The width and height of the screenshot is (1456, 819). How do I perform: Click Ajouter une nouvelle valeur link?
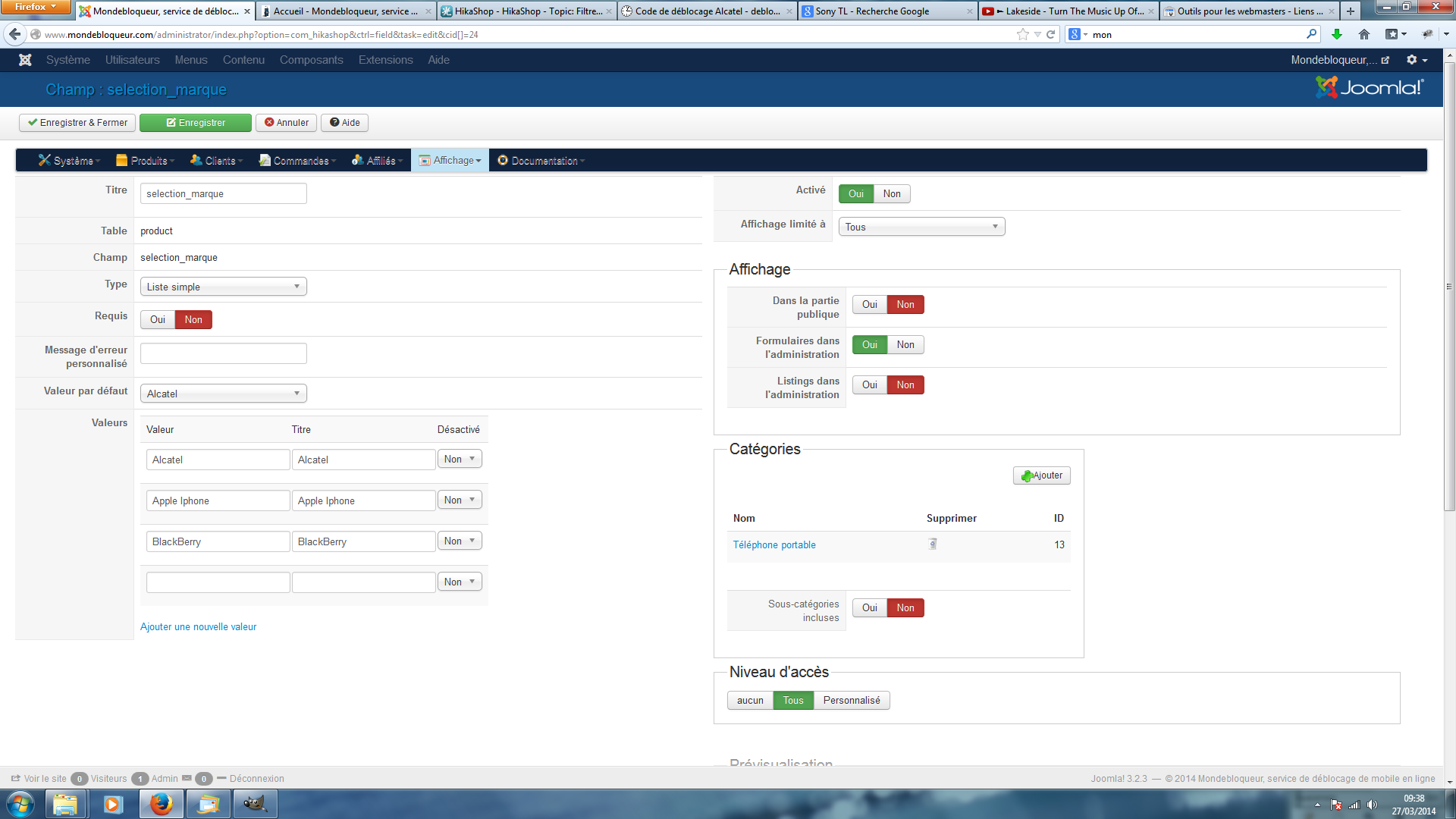pos(198,626)
